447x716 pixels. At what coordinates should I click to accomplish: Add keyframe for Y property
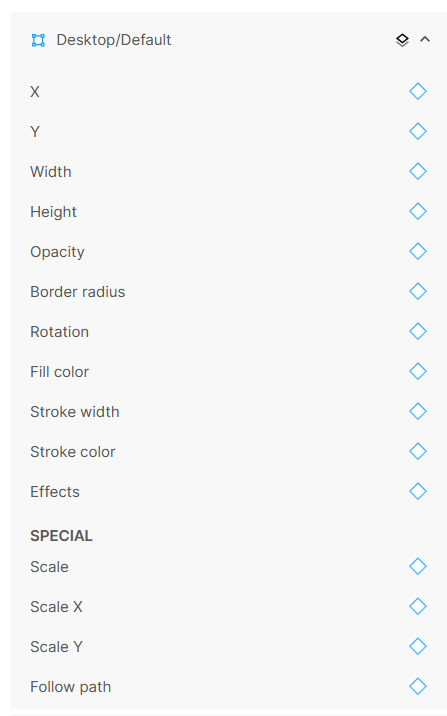click(x=418, y=132)
